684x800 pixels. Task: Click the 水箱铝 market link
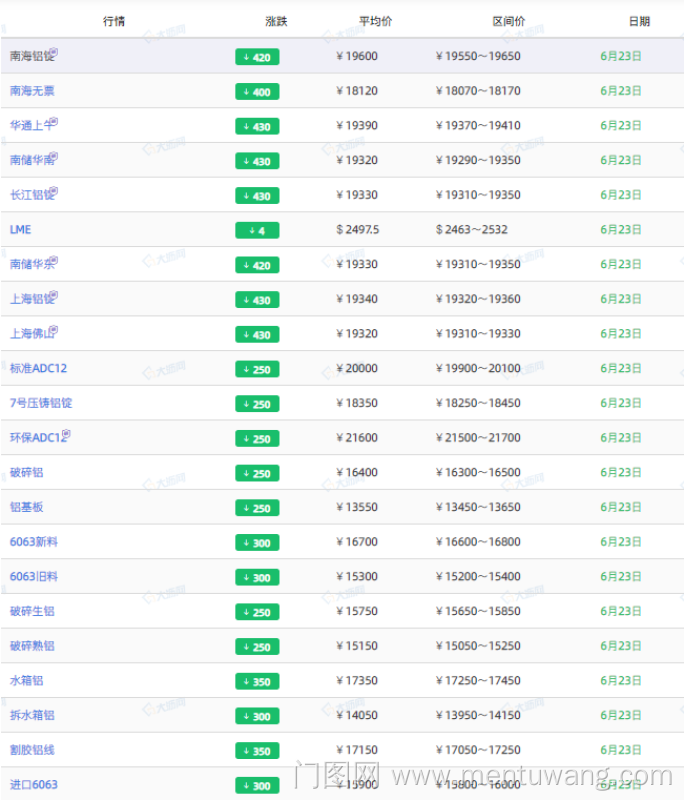pos(26,680)
